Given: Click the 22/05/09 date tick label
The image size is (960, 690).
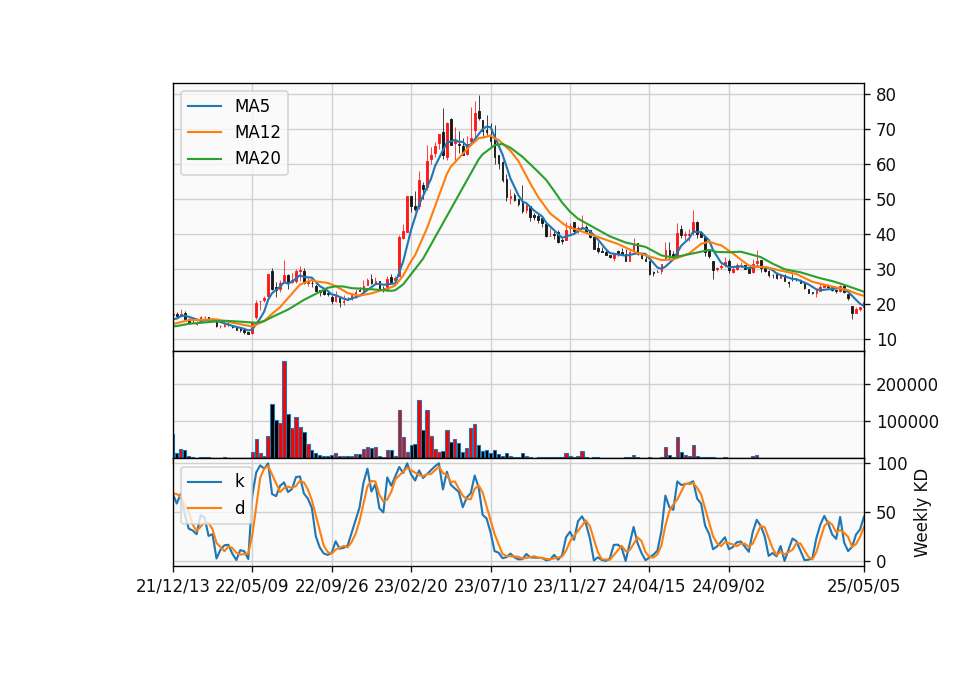Looking at the screenshot, I should tap(252, 586).
